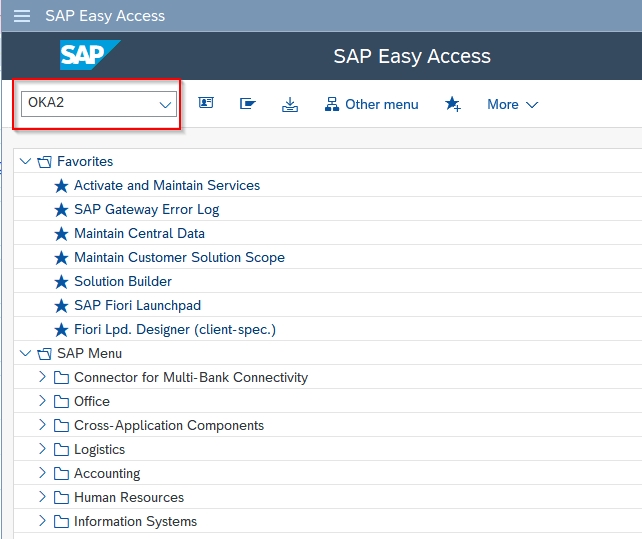Click the SAP logo
This screenshot has width=642, height=539.
(90, 55)
